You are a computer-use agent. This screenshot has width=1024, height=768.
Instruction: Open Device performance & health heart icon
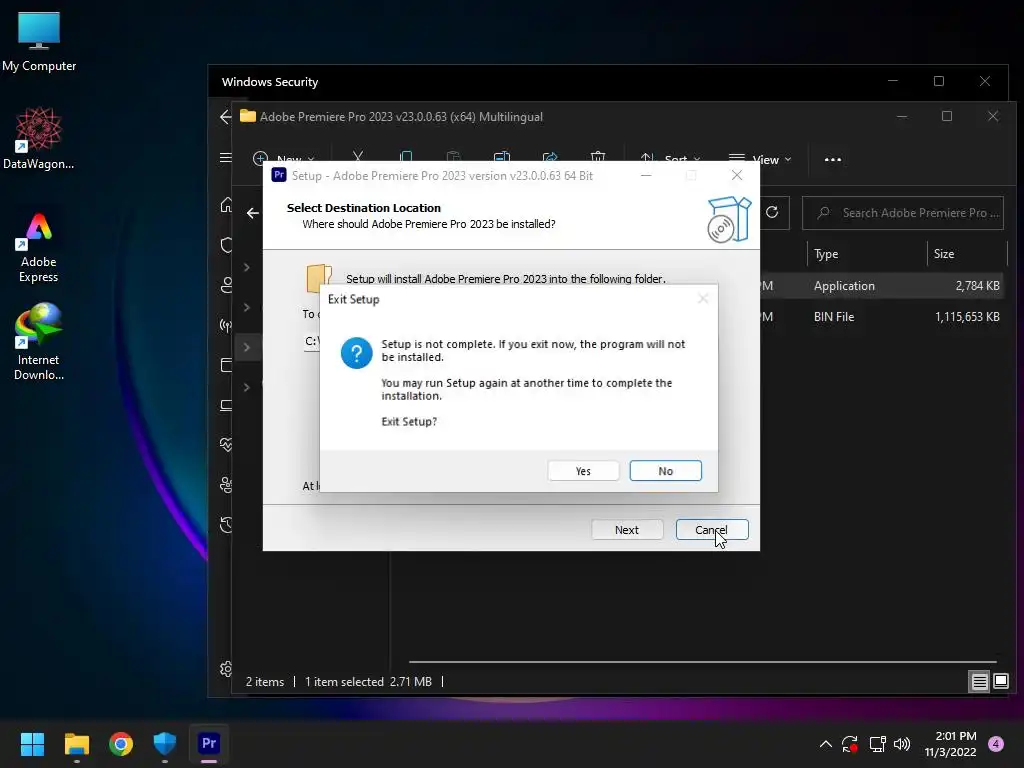[x=226, y=445]
